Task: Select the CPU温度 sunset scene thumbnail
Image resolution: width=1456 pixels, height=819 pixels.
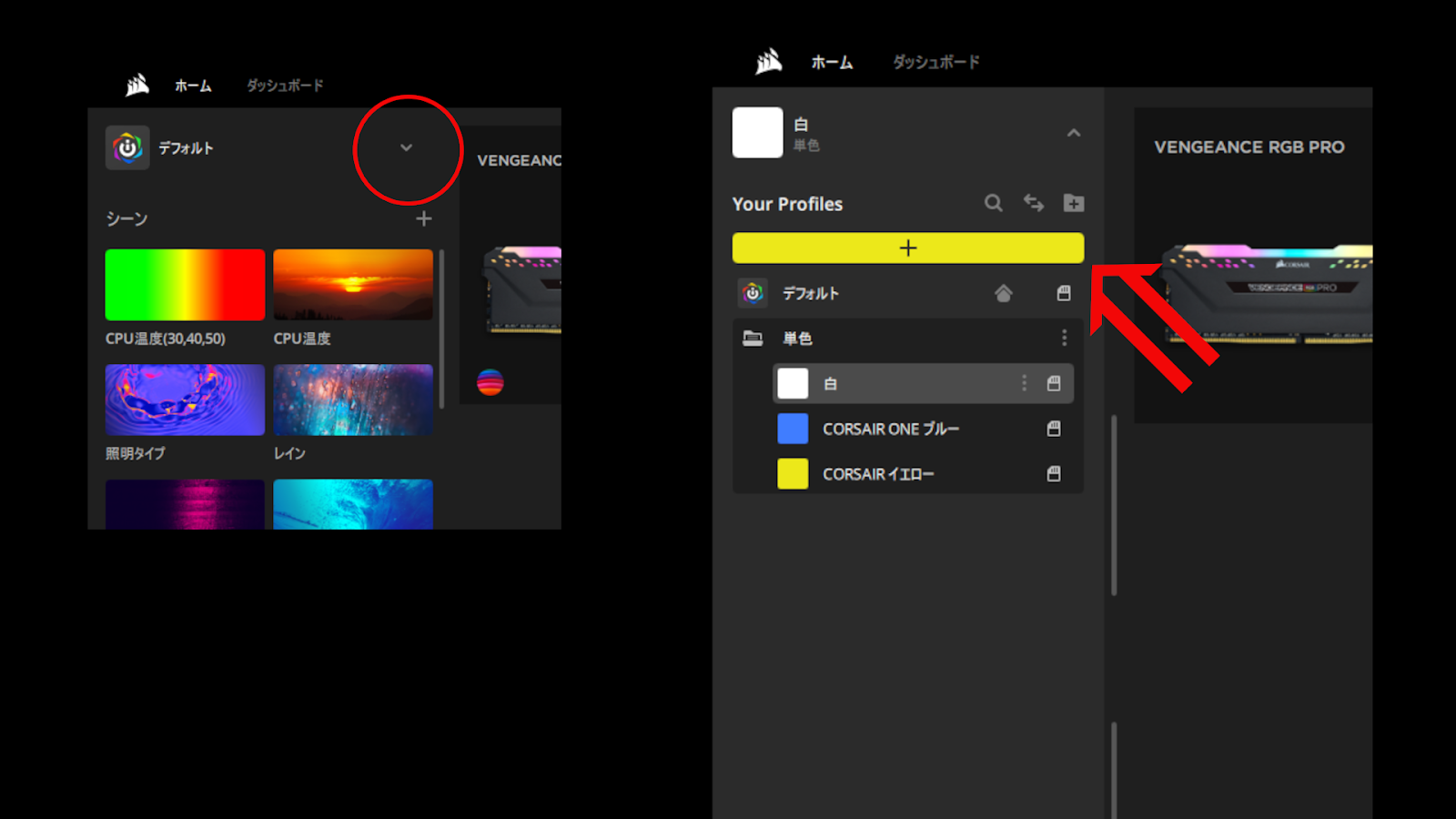Action: 353,285
